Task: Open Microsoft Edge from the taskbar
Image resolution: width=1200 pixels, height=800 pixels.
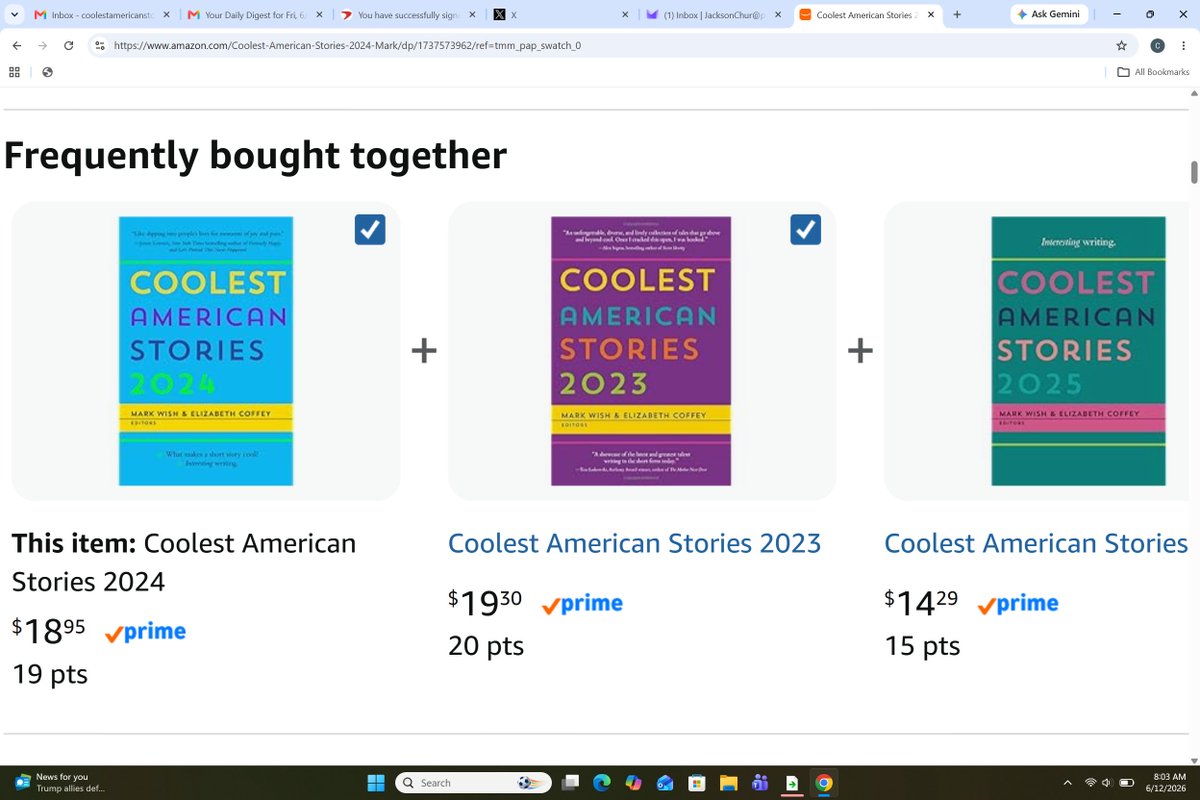Action: coord(601,783)
